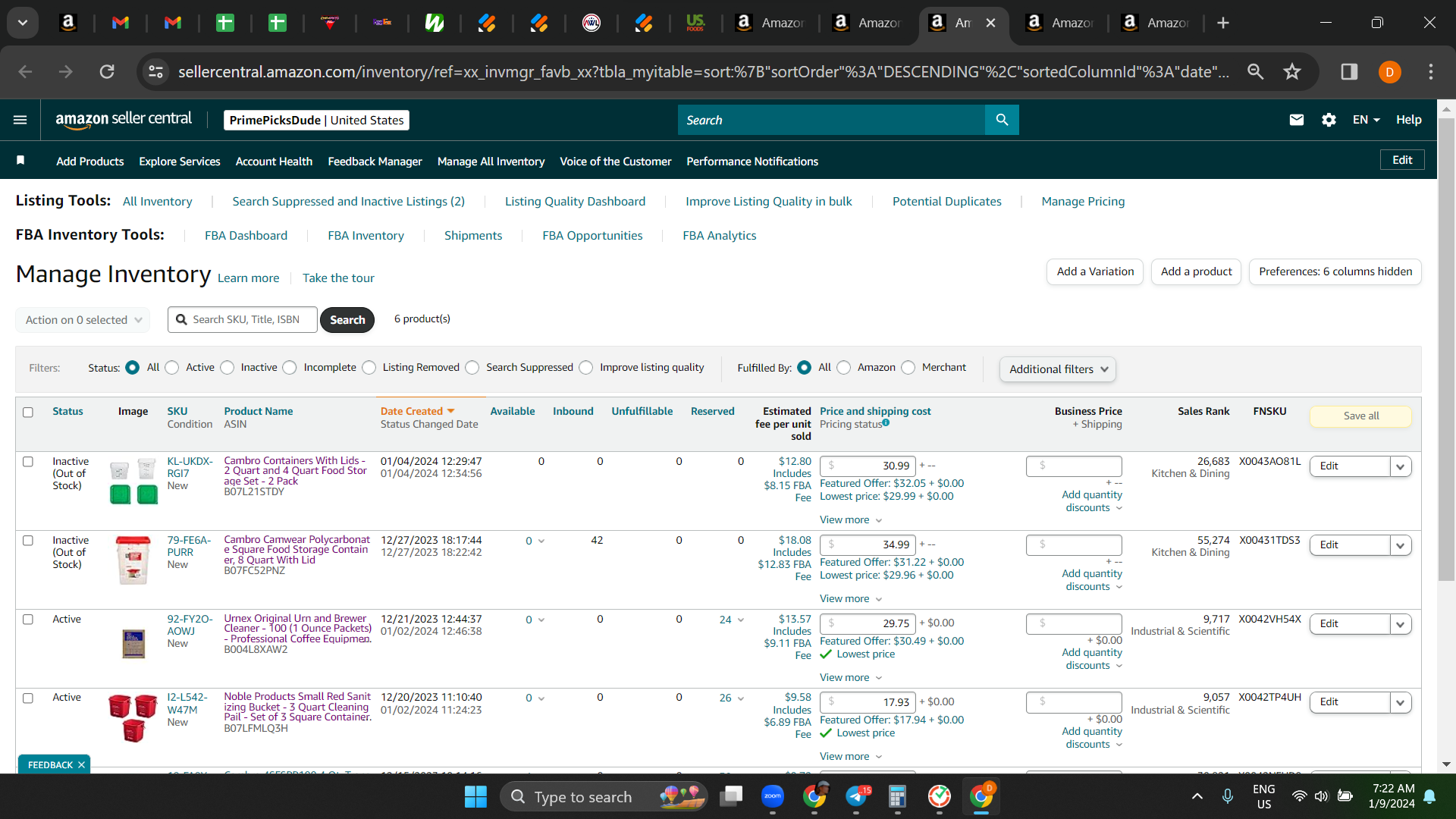Click the search magnifier button in Seller Central

(x=1002, y=120)
